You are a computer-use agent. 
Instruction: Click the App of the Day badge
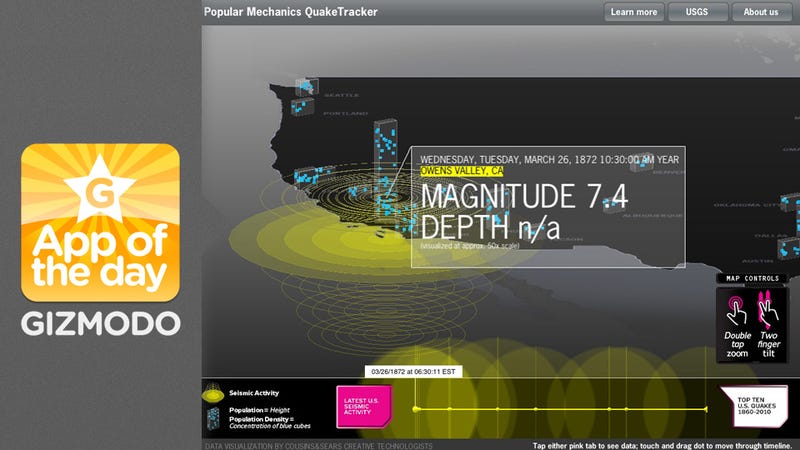[x=100, y=222]
